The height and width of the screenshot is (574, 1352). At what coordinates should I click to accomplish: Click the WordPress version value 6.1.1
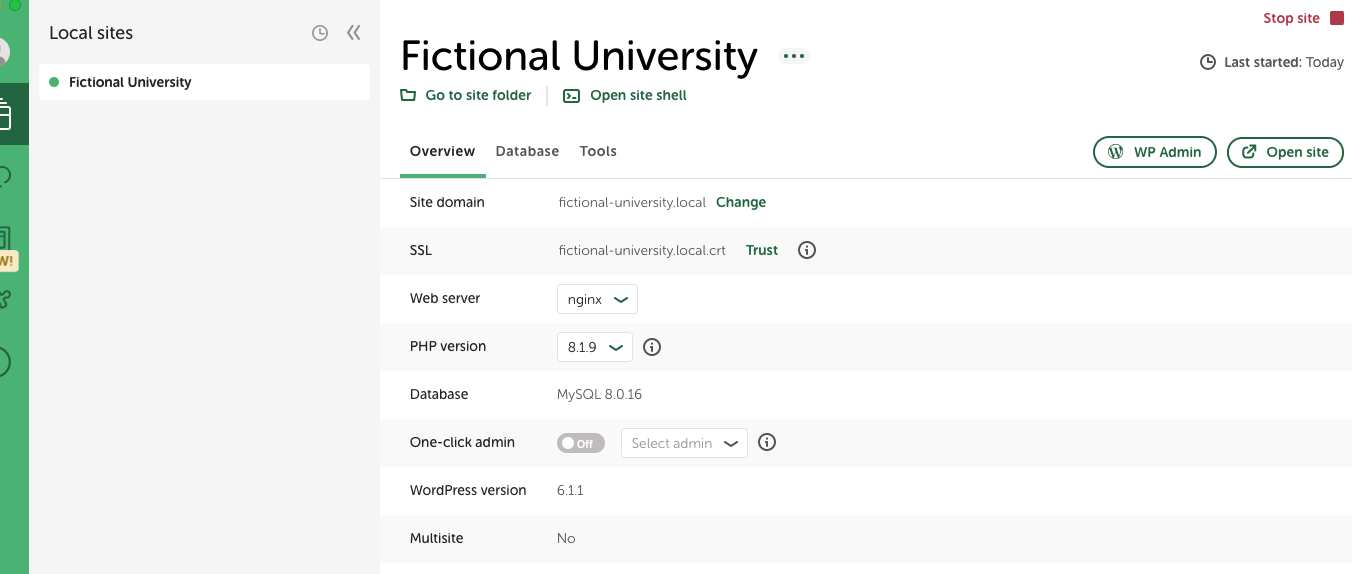tap(570, 490)
